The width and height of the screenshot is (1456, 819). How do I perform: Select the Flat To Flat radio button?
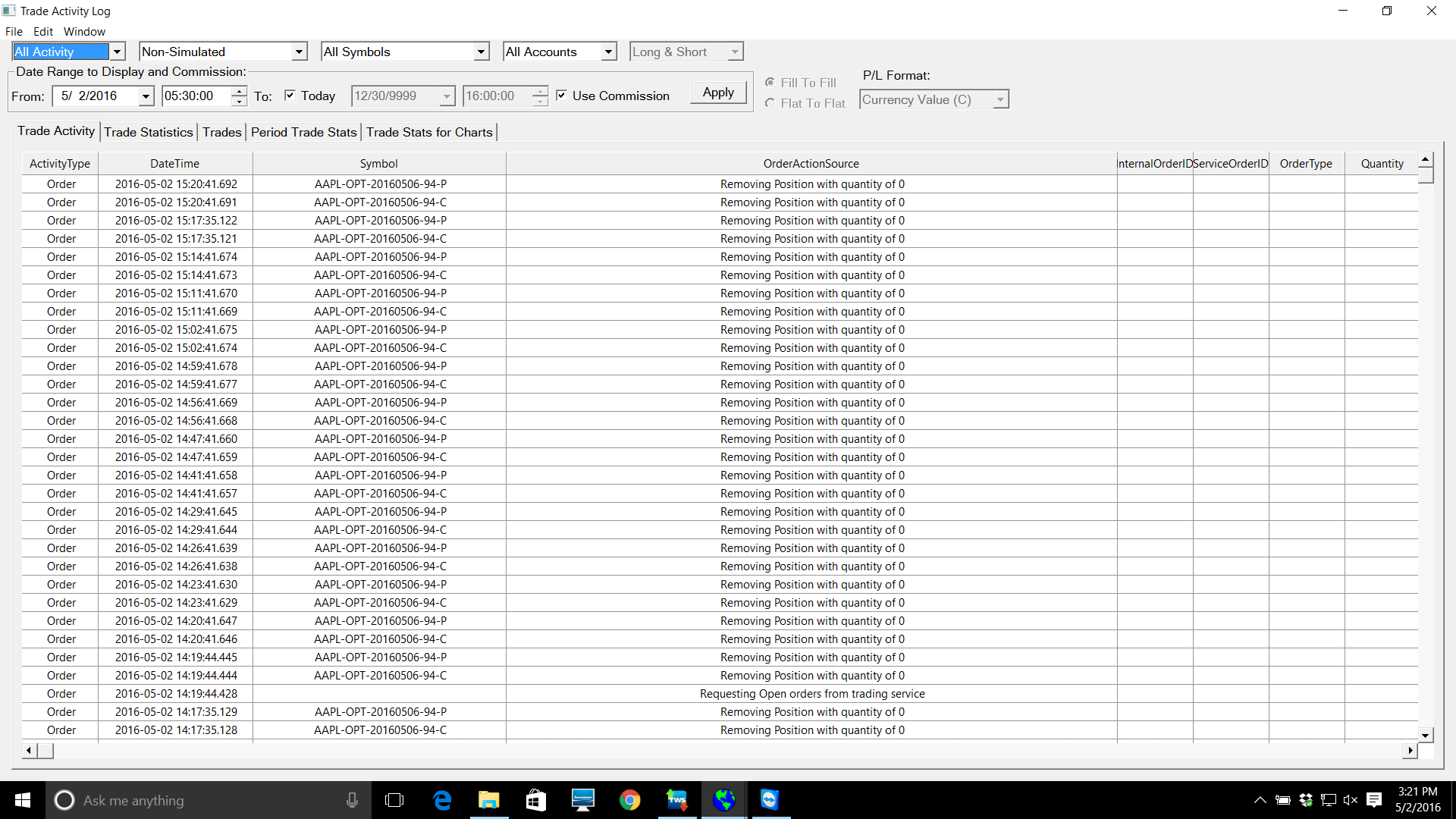[770, 103]
